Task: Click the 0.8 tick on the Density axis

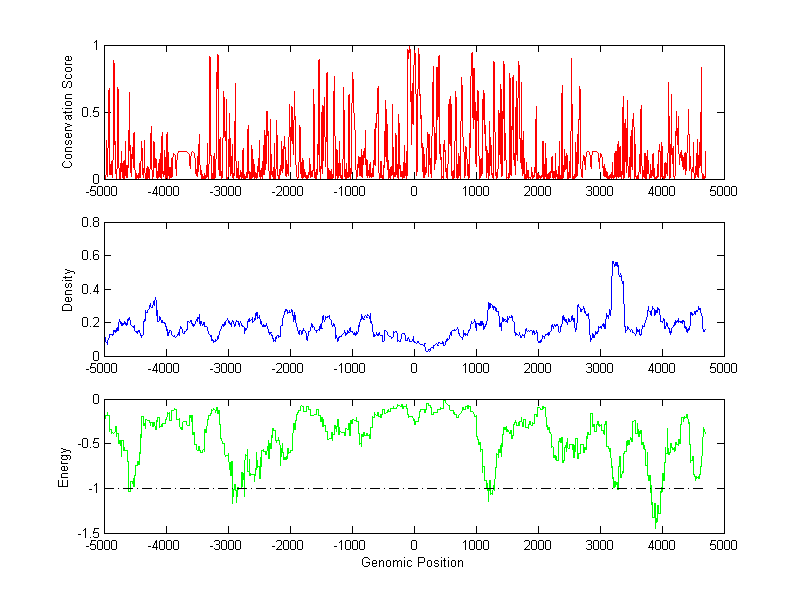Action: (88, 223)
